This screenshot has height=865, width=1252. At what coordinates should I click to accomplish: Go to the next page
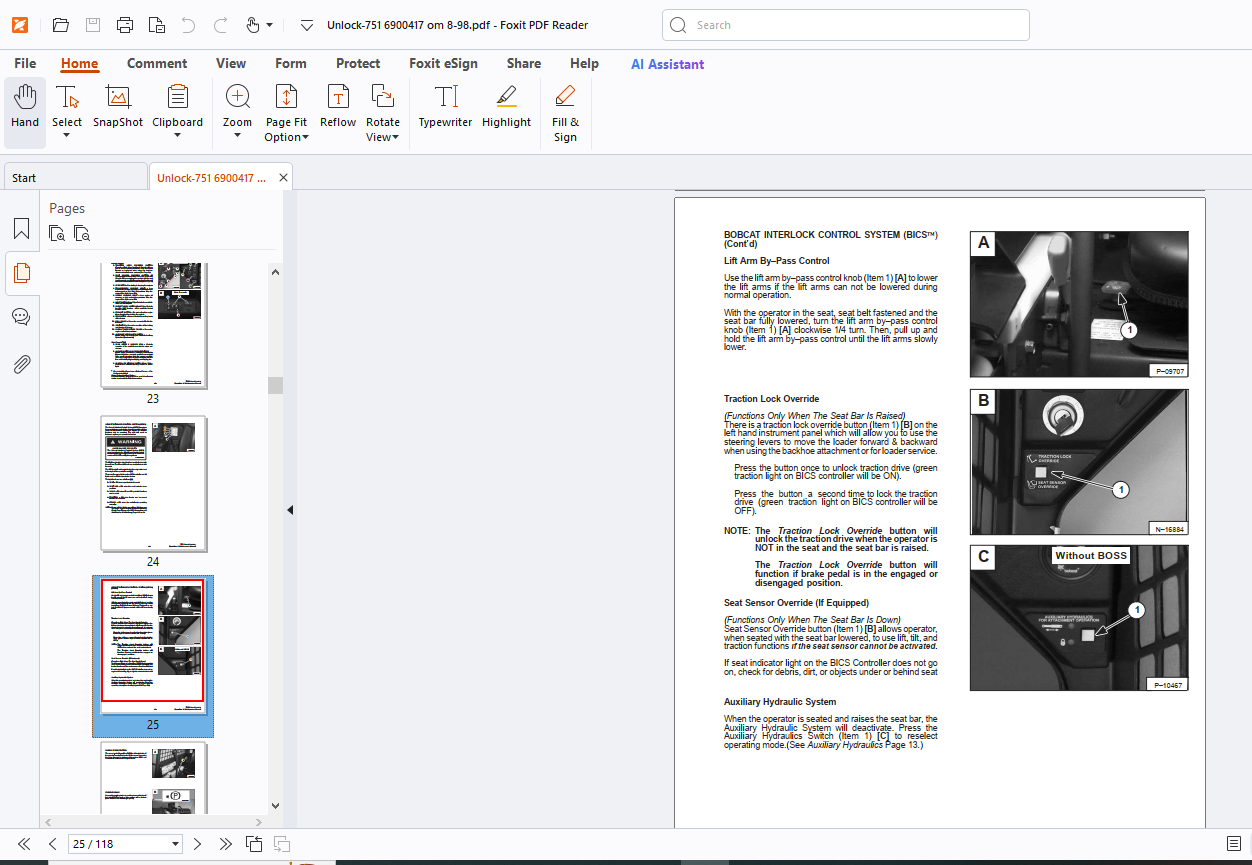pos(197,844)
